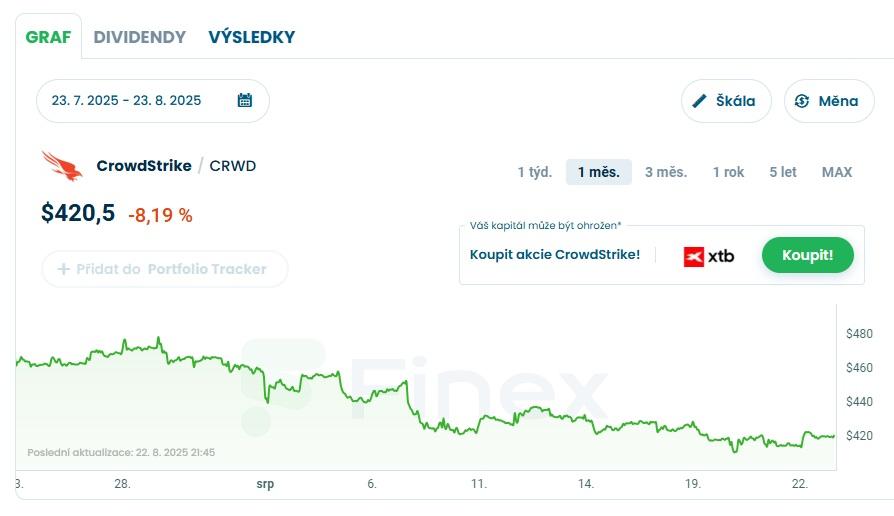Open the Škála scale options
894x516 pixels.
click(x=726, y=101)
